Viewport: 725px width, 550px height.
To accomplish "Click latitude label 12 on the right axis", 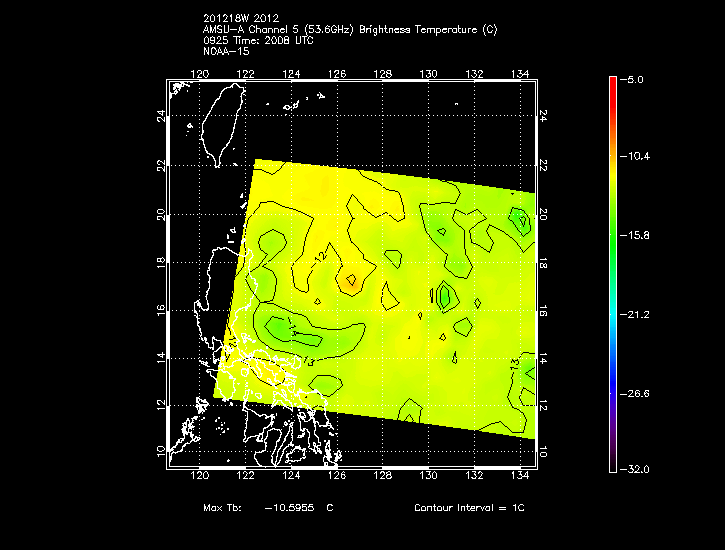I will point(543,405).
